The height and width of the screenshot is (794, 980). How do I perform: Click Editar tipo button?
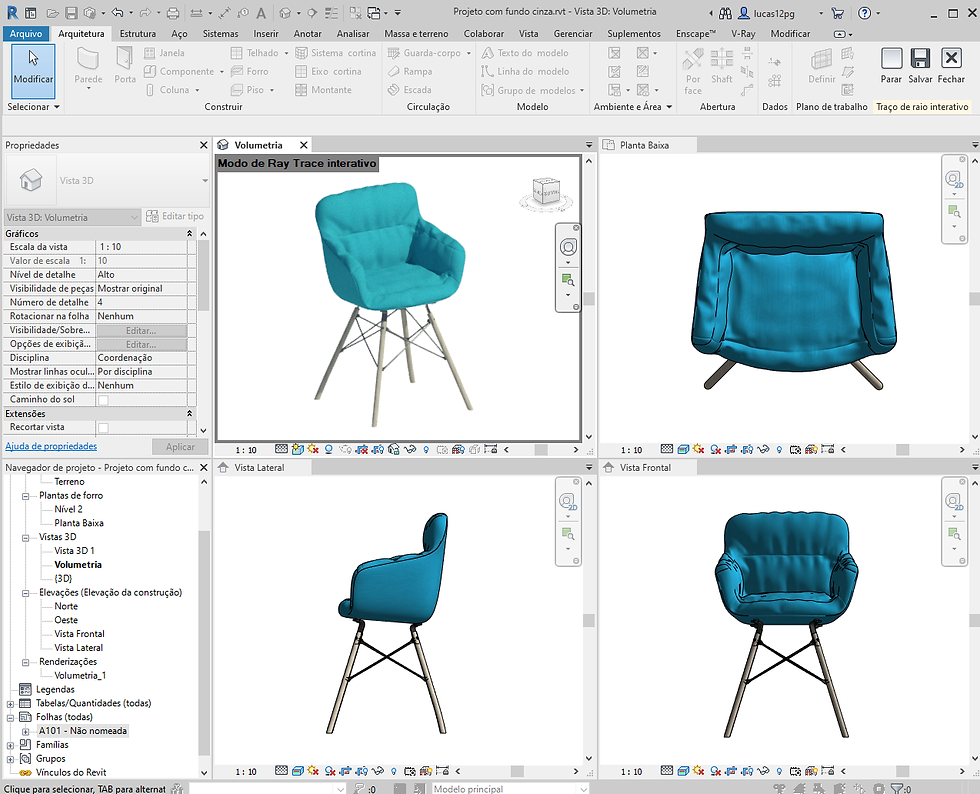pyautogui.click(x=175, y=216)
